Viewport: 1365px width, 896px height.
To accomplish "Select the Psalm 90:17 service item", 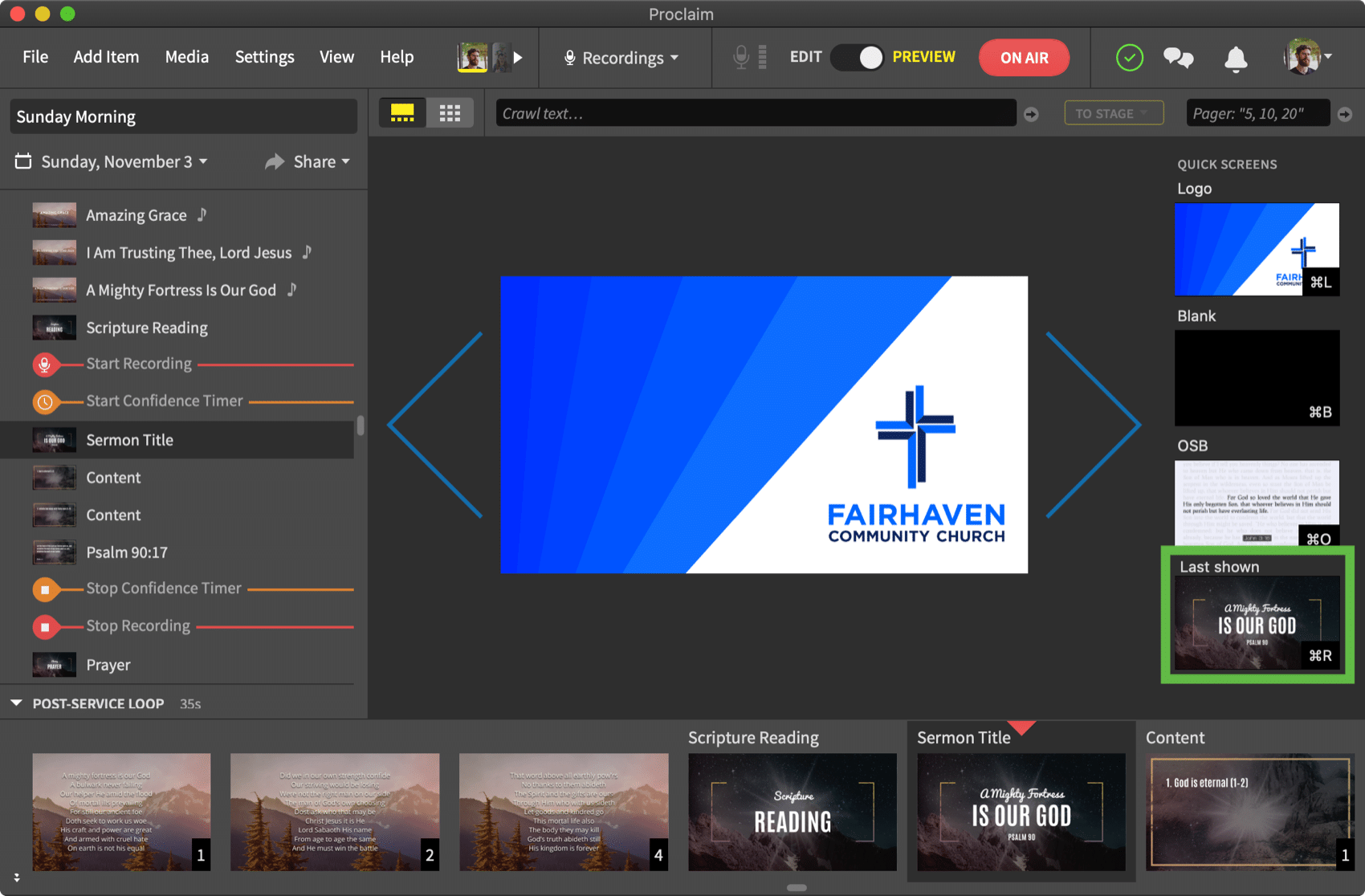I will click(177, 552).
